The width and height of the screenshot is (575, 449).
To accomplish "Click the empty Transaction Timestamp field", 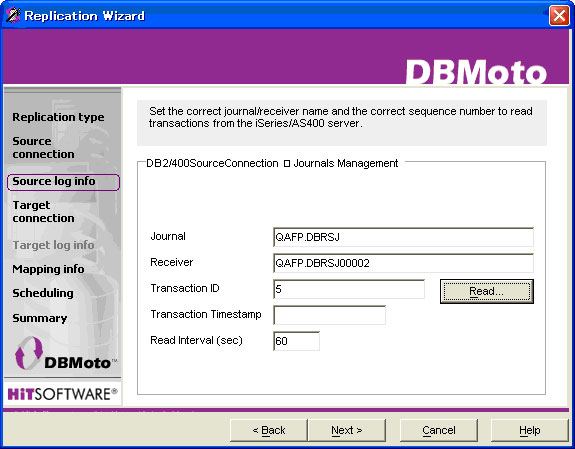I will point(329,315).
